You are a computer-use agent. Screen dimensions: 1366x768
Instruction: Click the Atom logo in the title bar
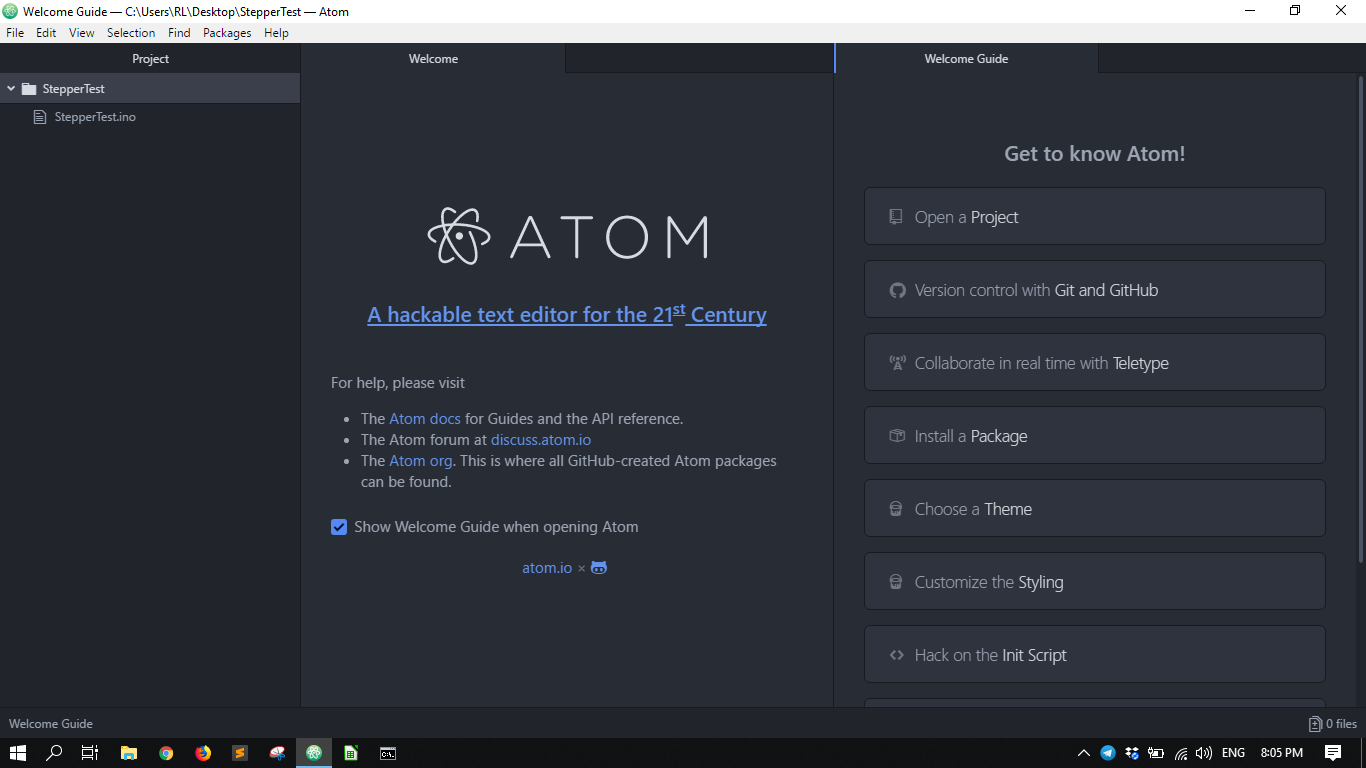pos(11,11)
